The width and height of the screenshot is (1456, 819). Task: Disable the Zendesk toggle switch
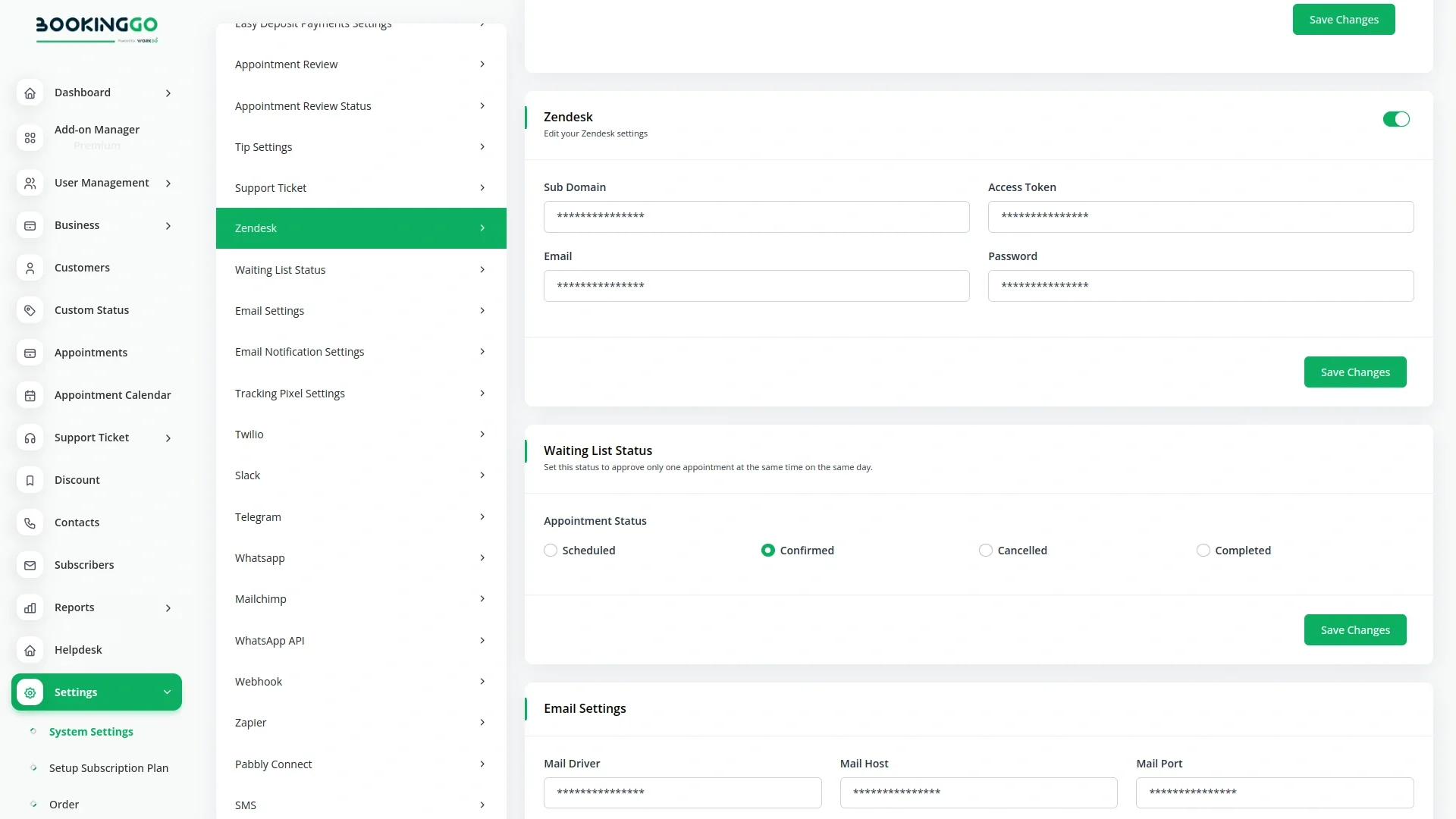click(x=1395, y=119)
